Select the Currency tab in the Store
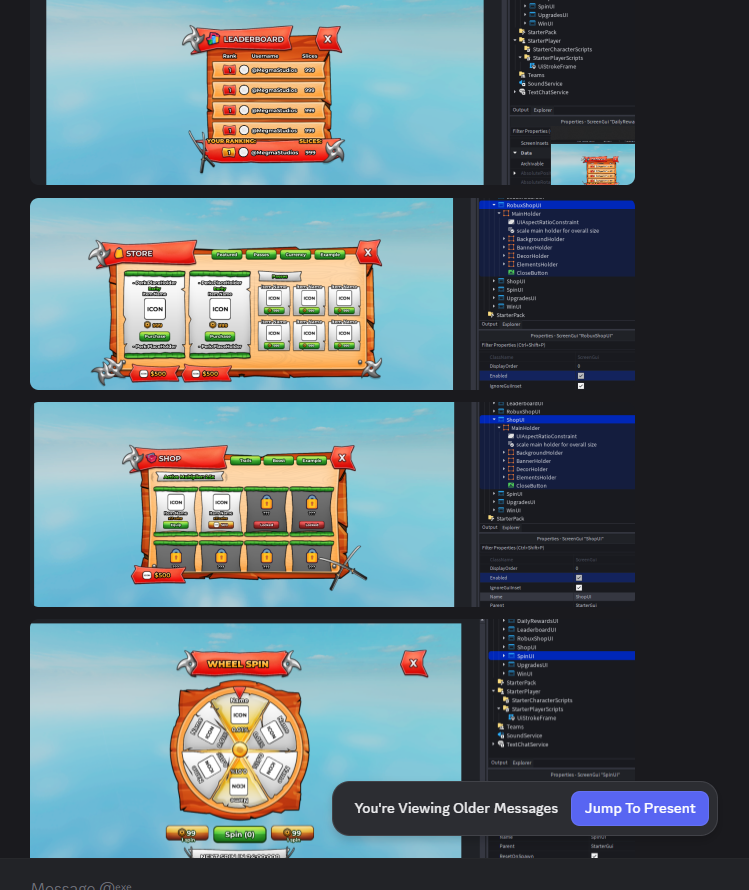The image size is (749, 890). pyautogui.click(x=295, y=255)
